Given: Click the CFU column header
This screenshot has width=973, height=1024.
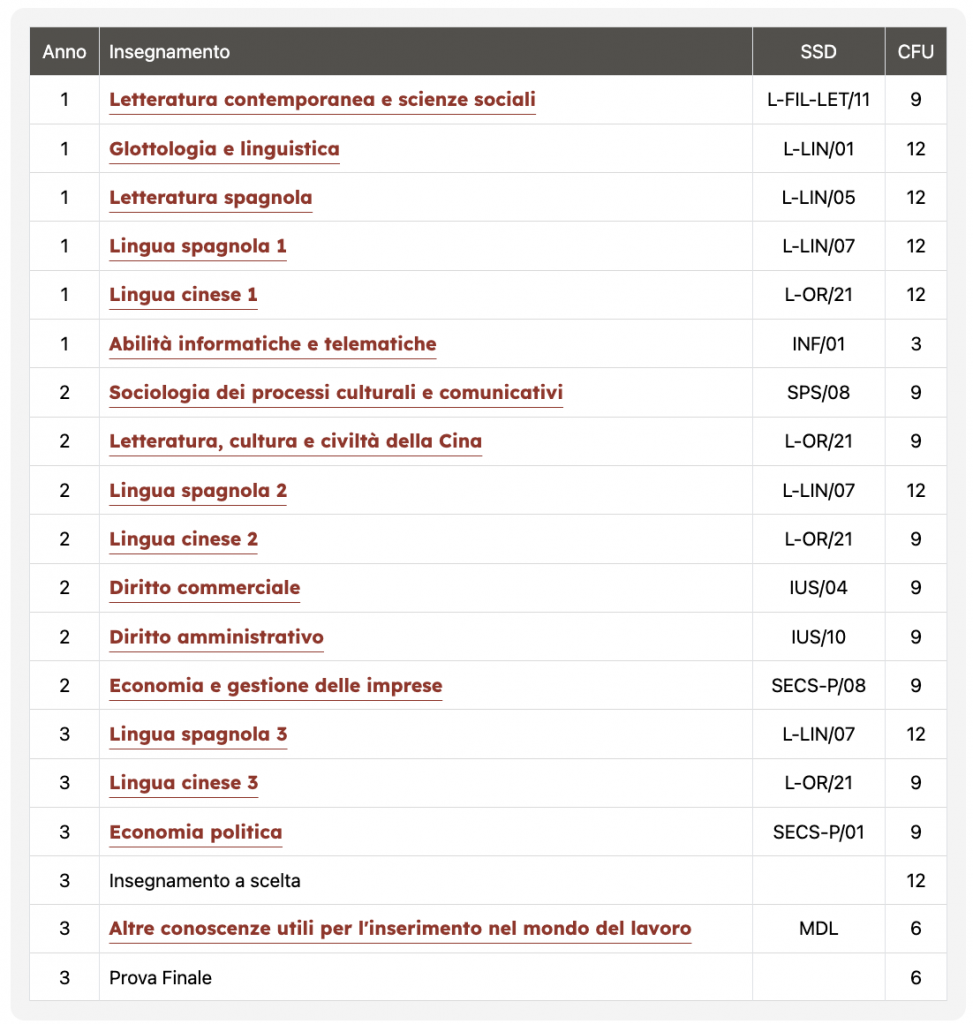Looking at the screenshot, I should tap(915, 52).
